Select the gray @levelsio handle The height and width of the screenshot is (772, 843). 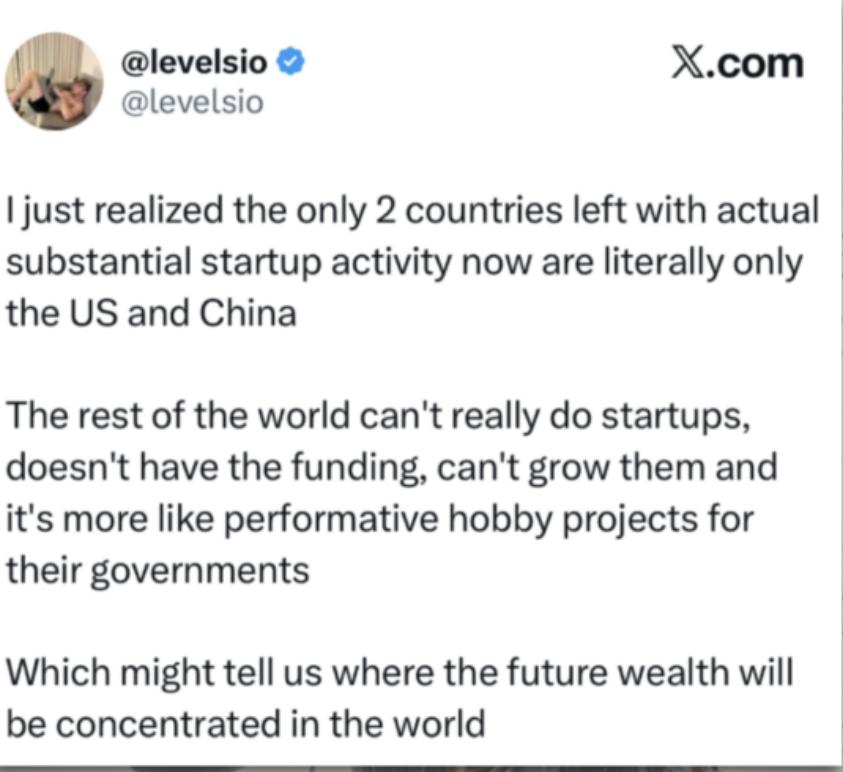[x=192, y=102]
